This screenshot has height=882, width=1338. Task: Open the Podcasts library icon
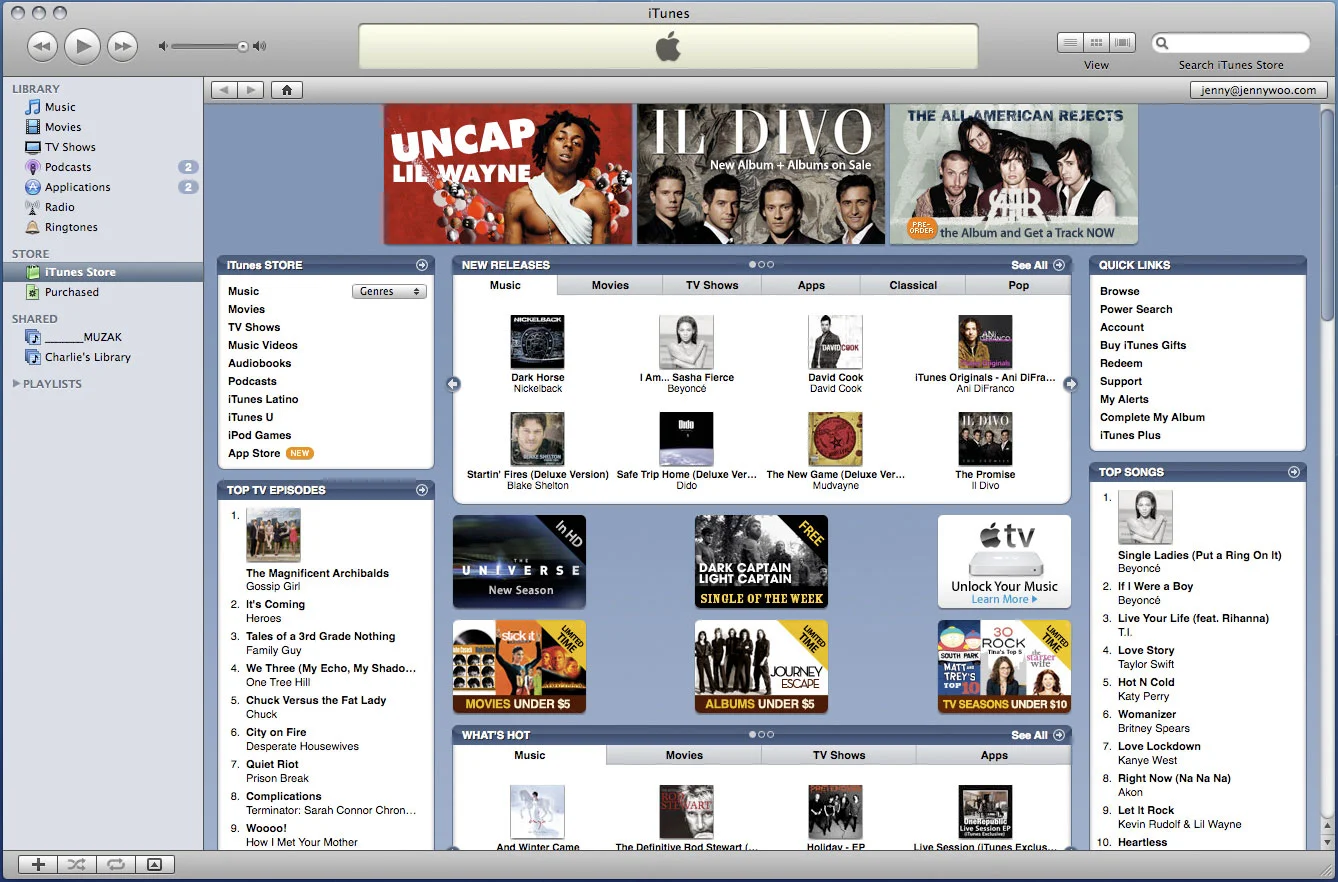tap(33, 167)
